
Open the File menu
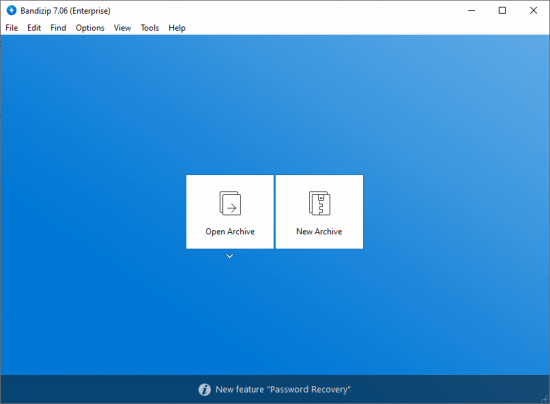point(12,28)
